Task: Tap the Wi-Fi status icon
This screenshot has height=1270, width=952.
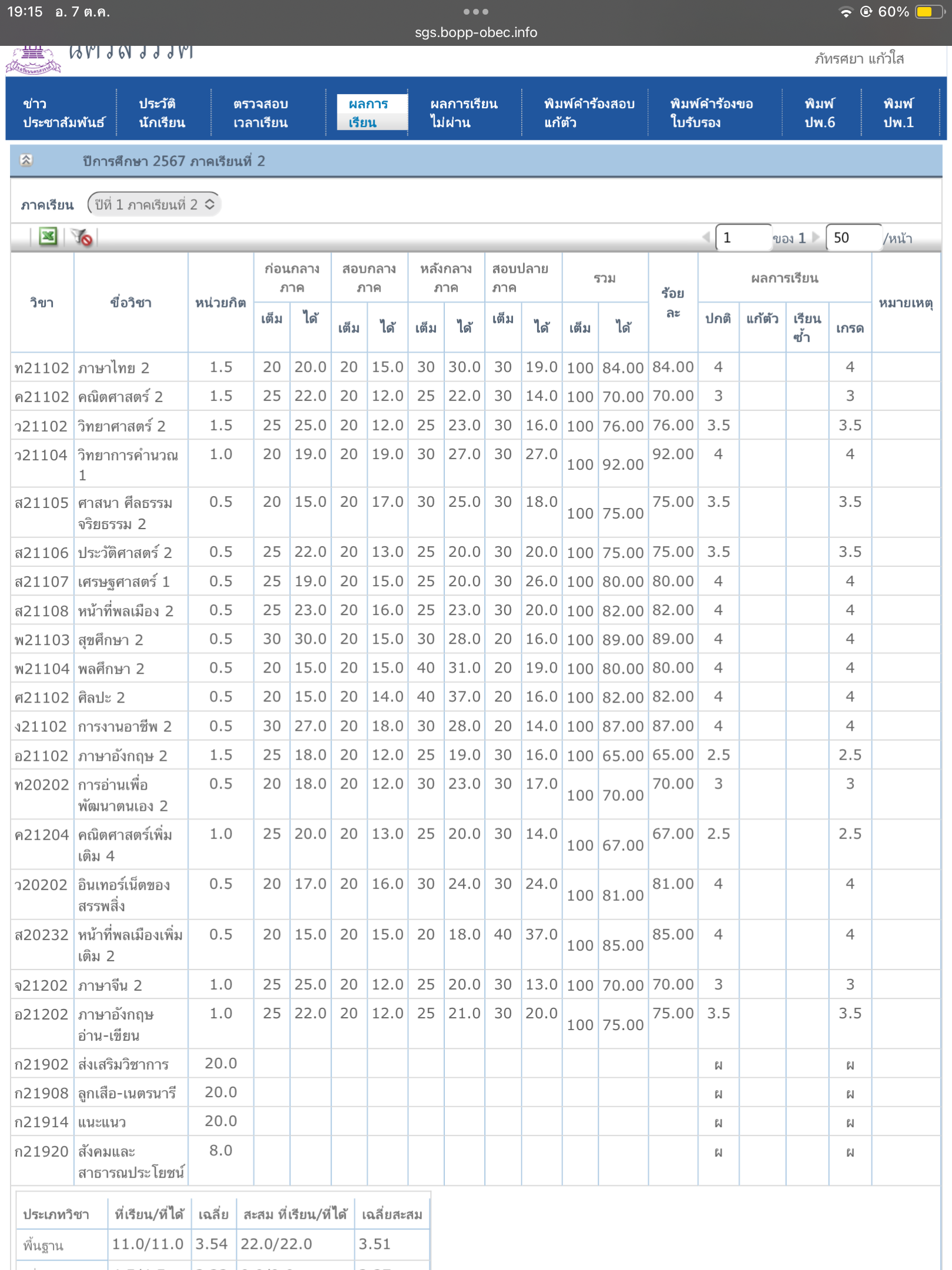Action: pos(846,12)
